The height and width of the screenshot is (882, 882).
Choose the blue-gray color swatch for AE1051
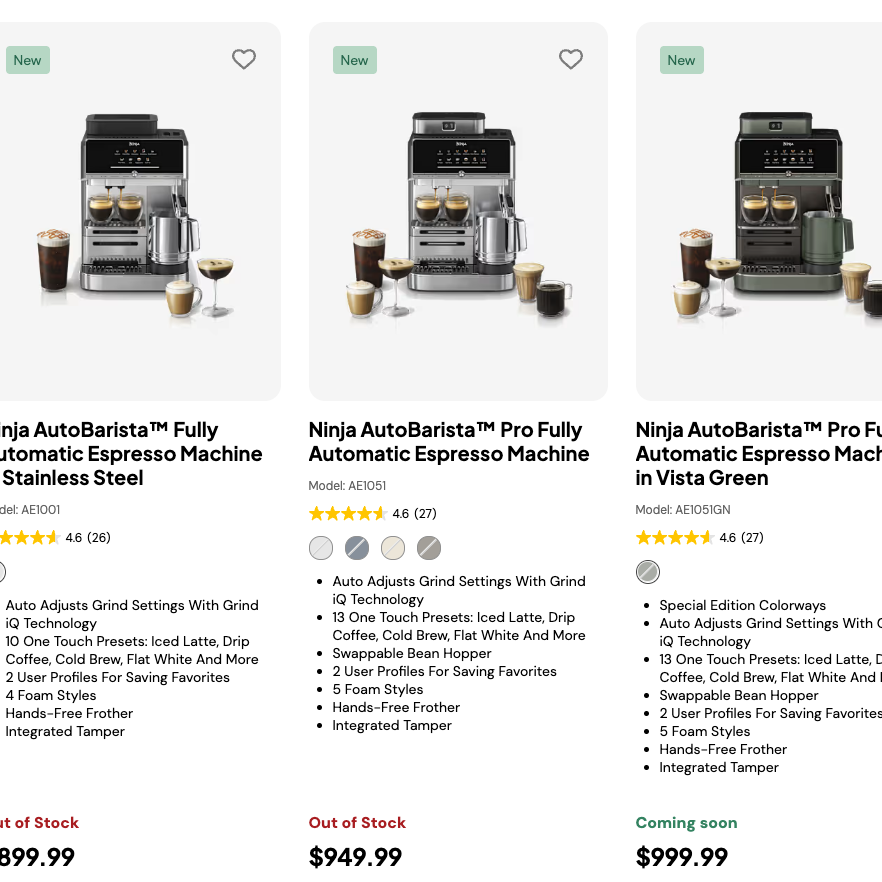[x=357, y=548]
